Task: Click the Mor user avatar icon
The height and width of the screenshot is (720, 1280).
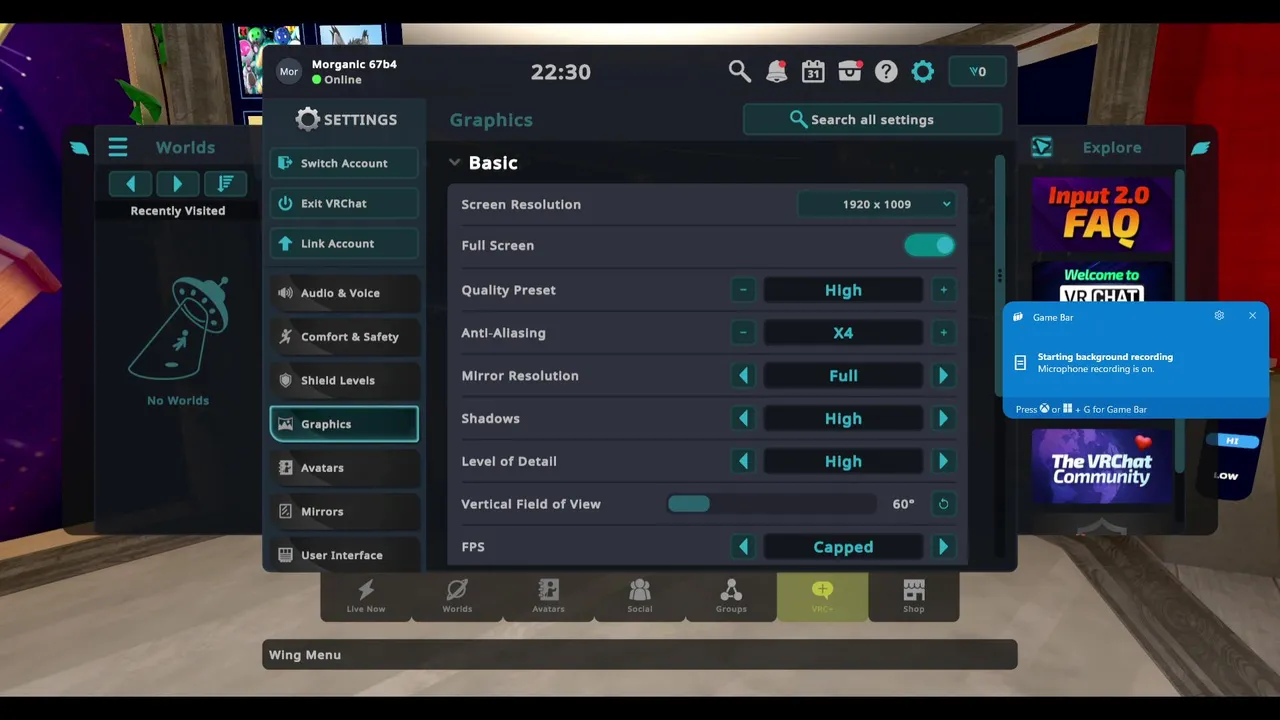Action: coord(289,71)
